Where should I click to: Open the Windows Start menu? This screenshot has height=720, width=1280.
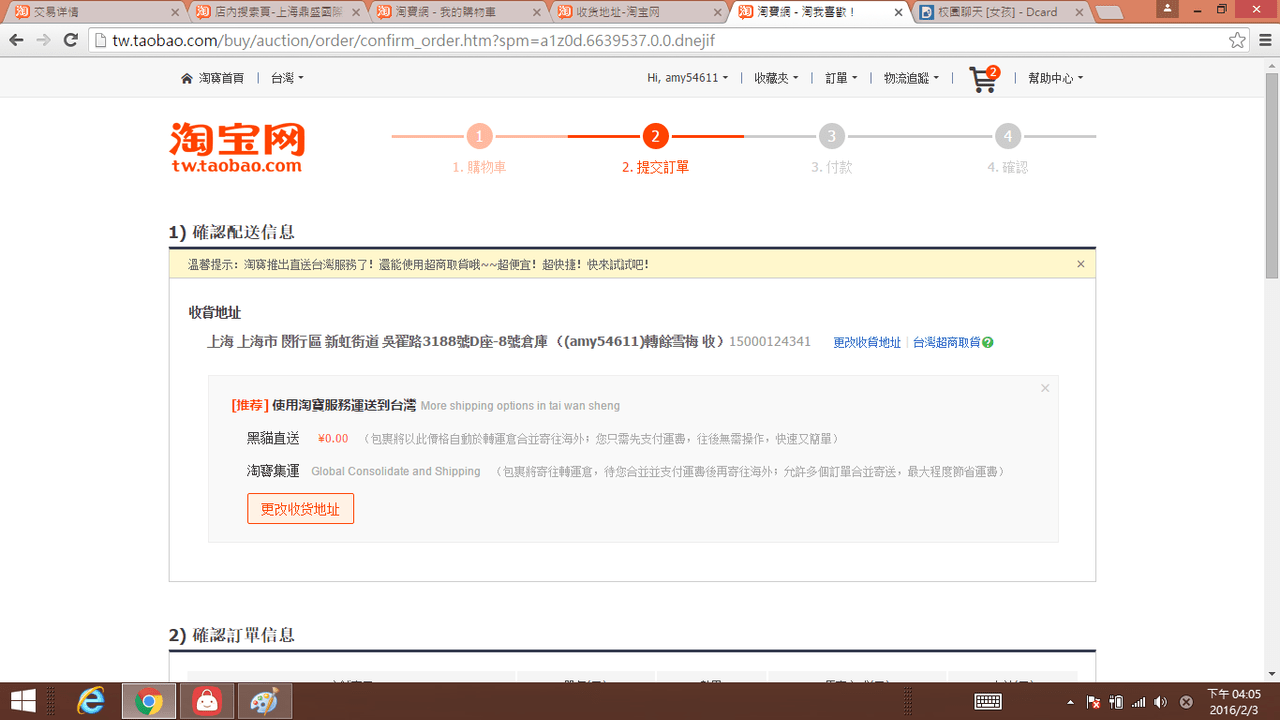[x=23, y=701]
